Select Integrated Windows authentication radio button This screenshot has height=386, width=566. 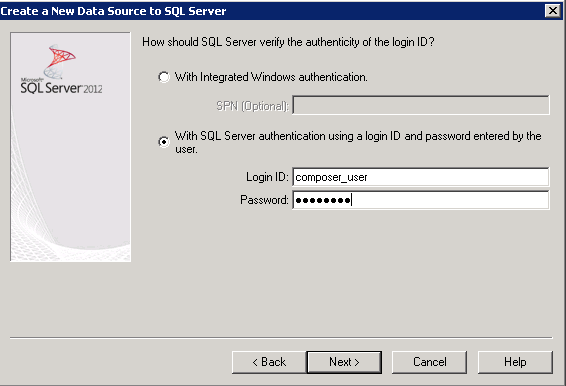(164, 77)
